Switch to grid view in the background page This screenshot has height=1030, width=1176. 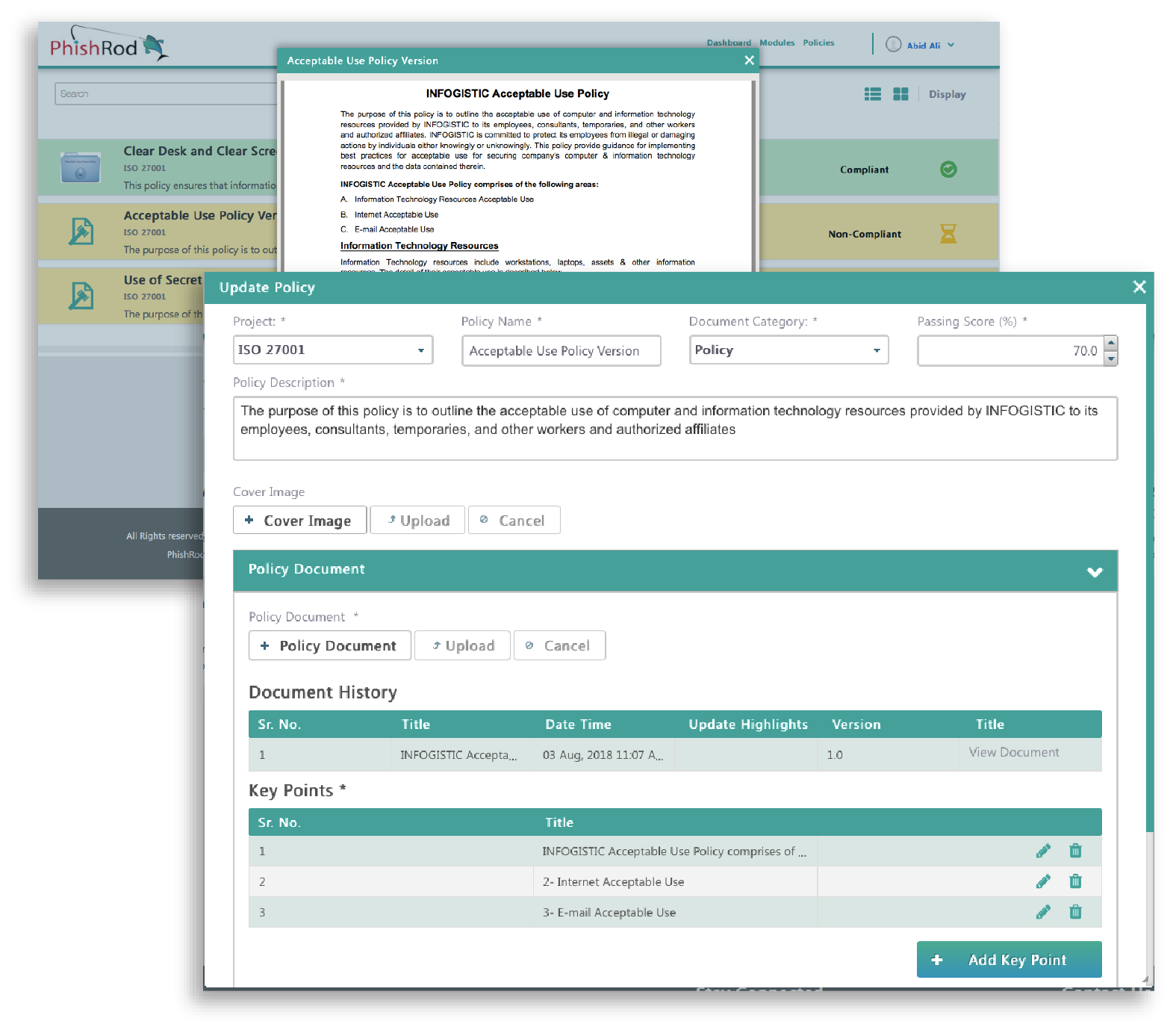click(900, 94)
